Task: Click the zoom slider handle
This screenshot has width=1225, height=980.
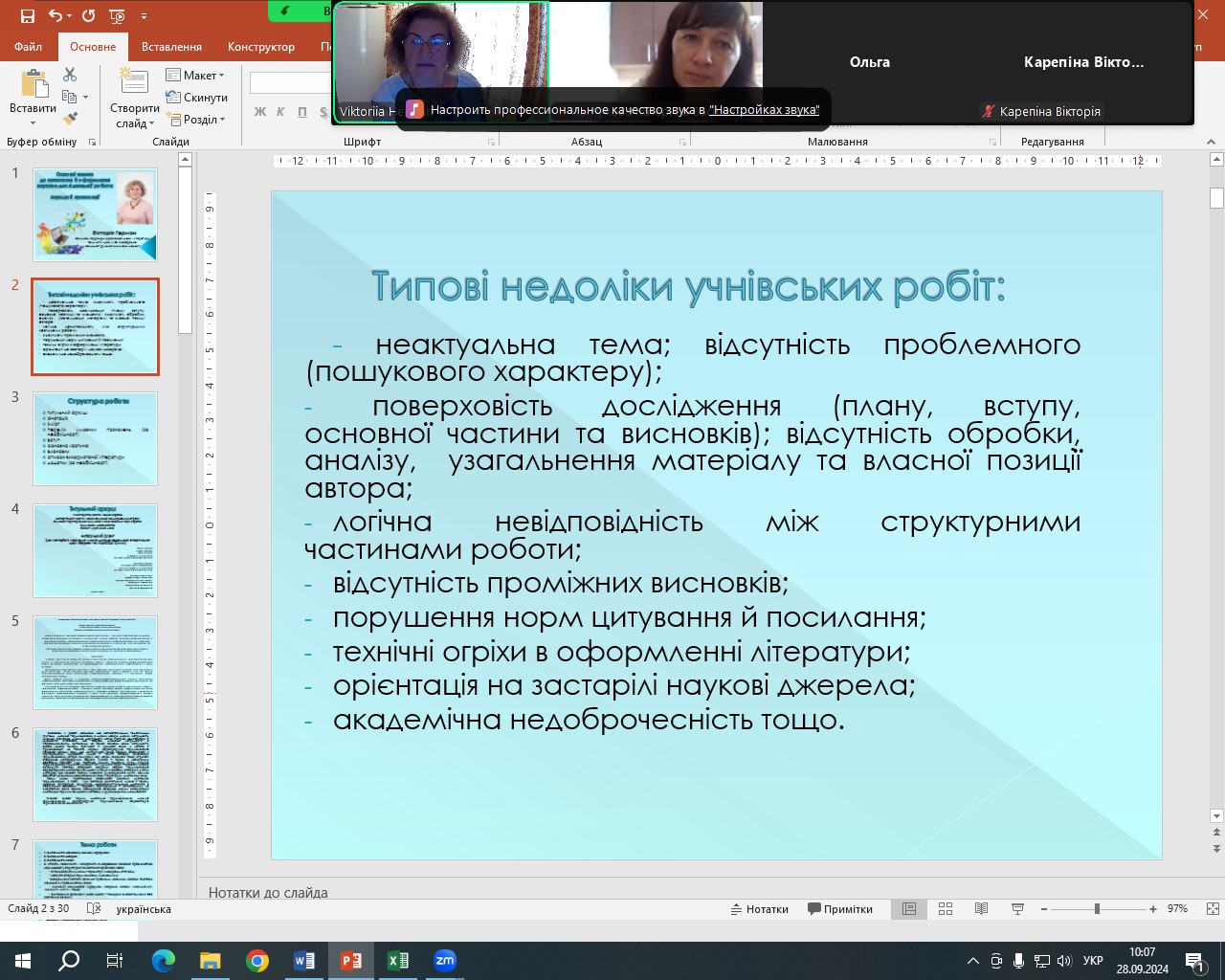Action: 1097,909
